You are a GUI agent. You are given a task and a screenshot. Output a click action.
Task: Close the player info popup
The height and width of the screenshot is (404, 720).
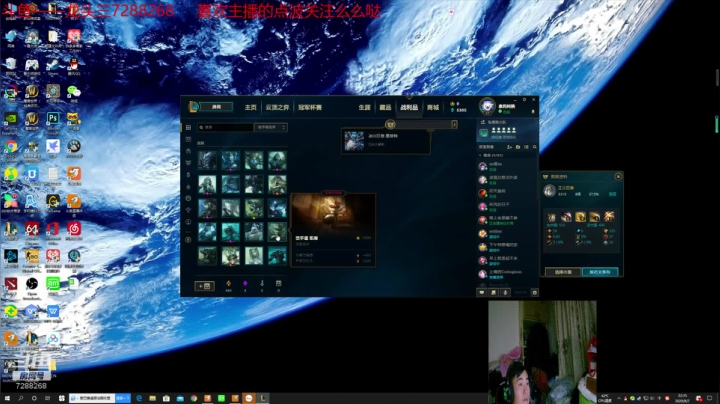618,177
